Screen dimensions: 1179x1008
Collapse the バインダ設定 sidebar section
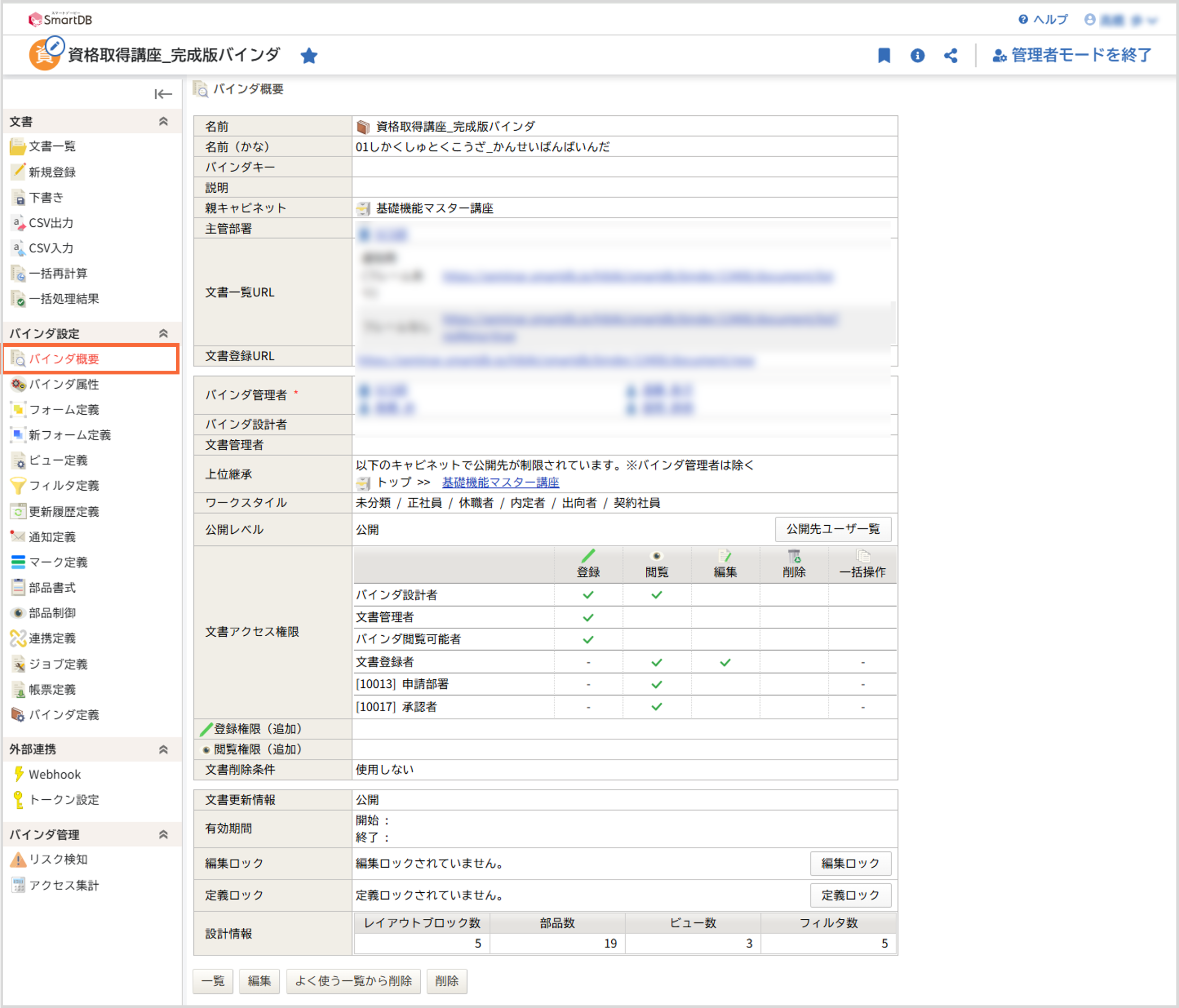[x=164, y=334]
